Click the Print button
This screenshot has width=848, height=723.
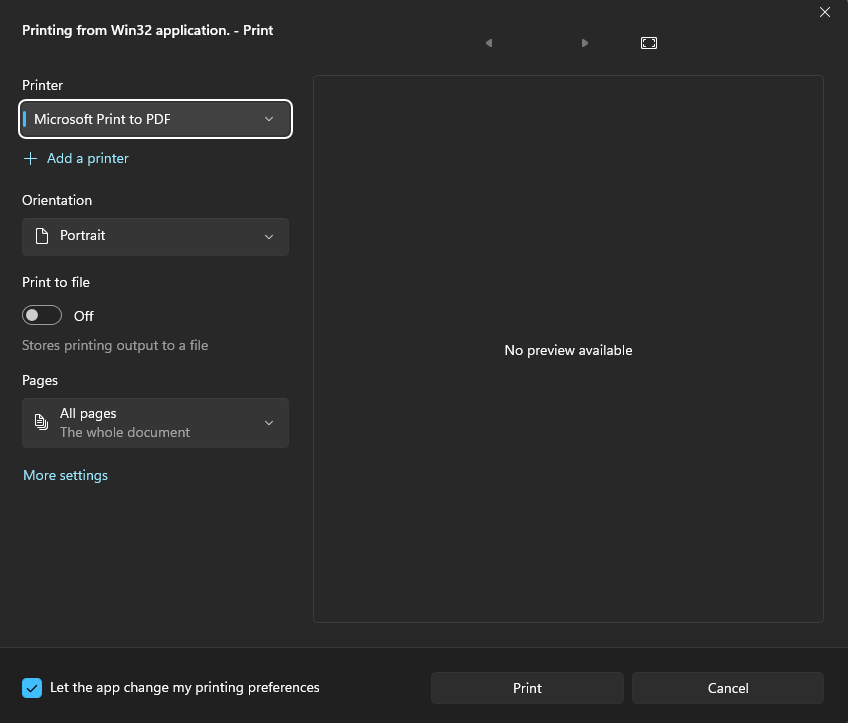tap(527, 688)
